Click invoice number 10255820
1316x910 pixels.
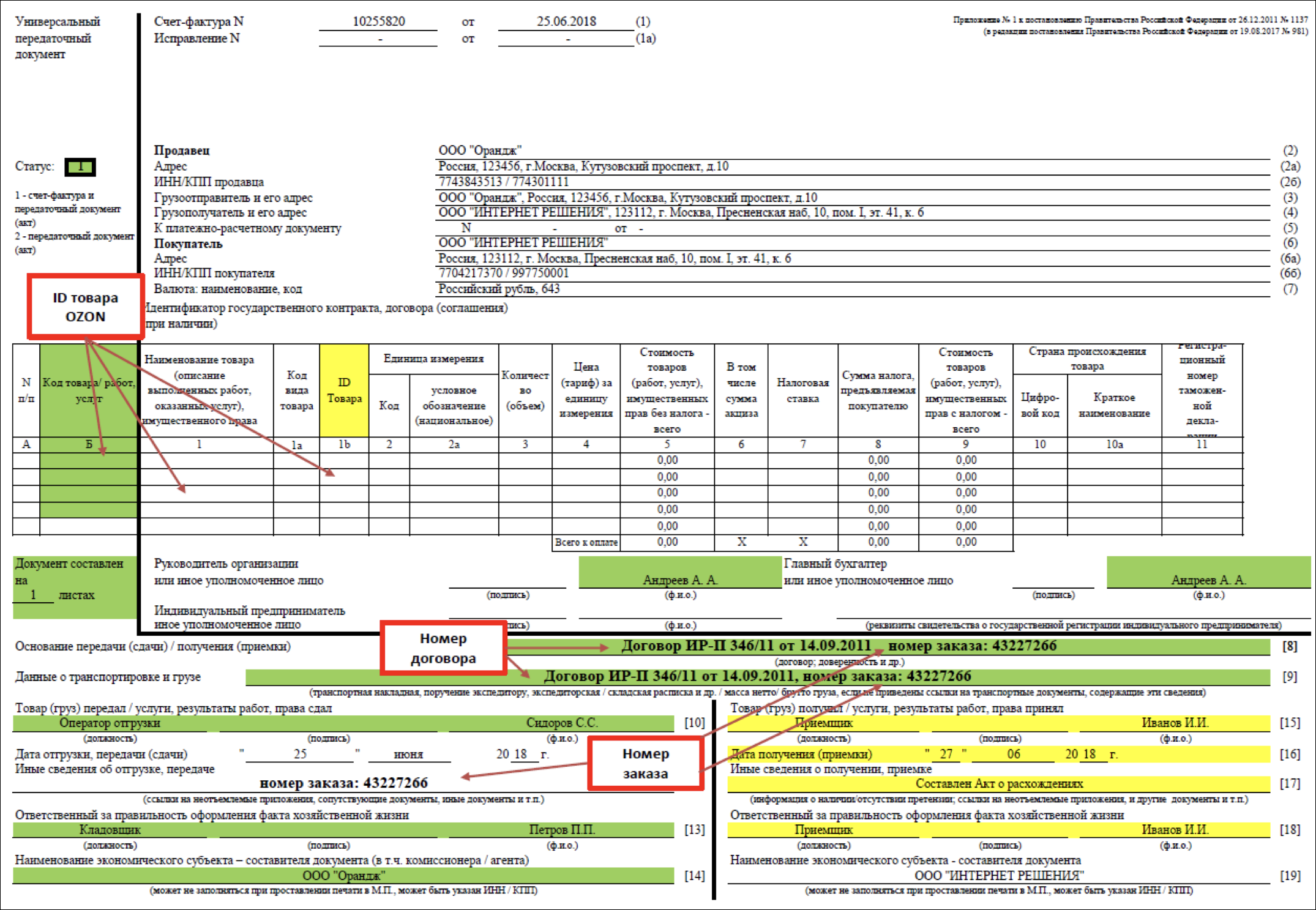tap(378, 21)
